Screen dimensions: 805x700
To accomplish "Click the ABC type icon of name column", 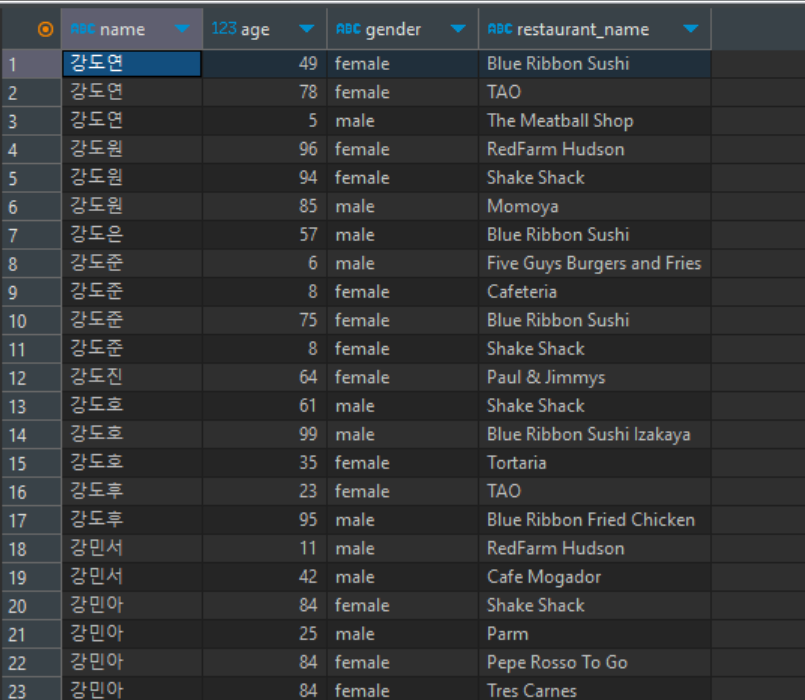I will (x=83, y=29).
